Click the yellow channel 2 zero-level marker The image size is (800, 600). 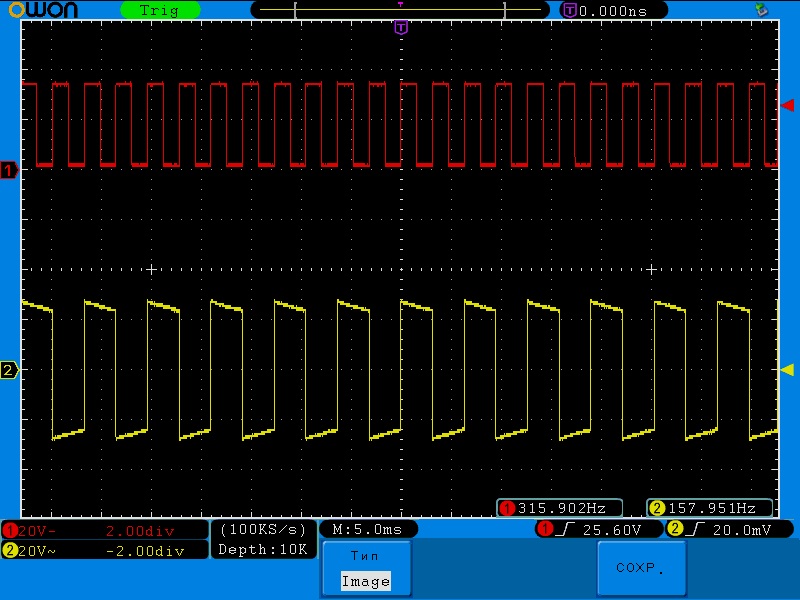click(x=10, y=371)
